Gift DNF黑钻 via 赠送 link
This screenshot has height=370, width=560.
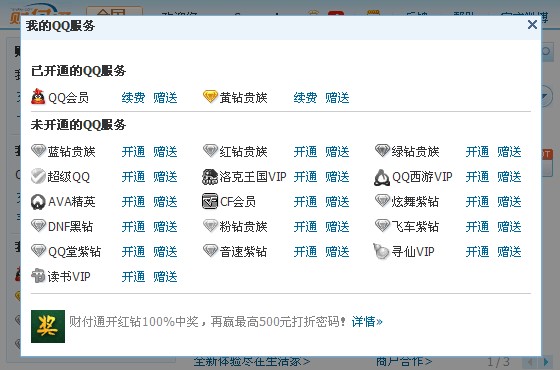click(165, 227)
